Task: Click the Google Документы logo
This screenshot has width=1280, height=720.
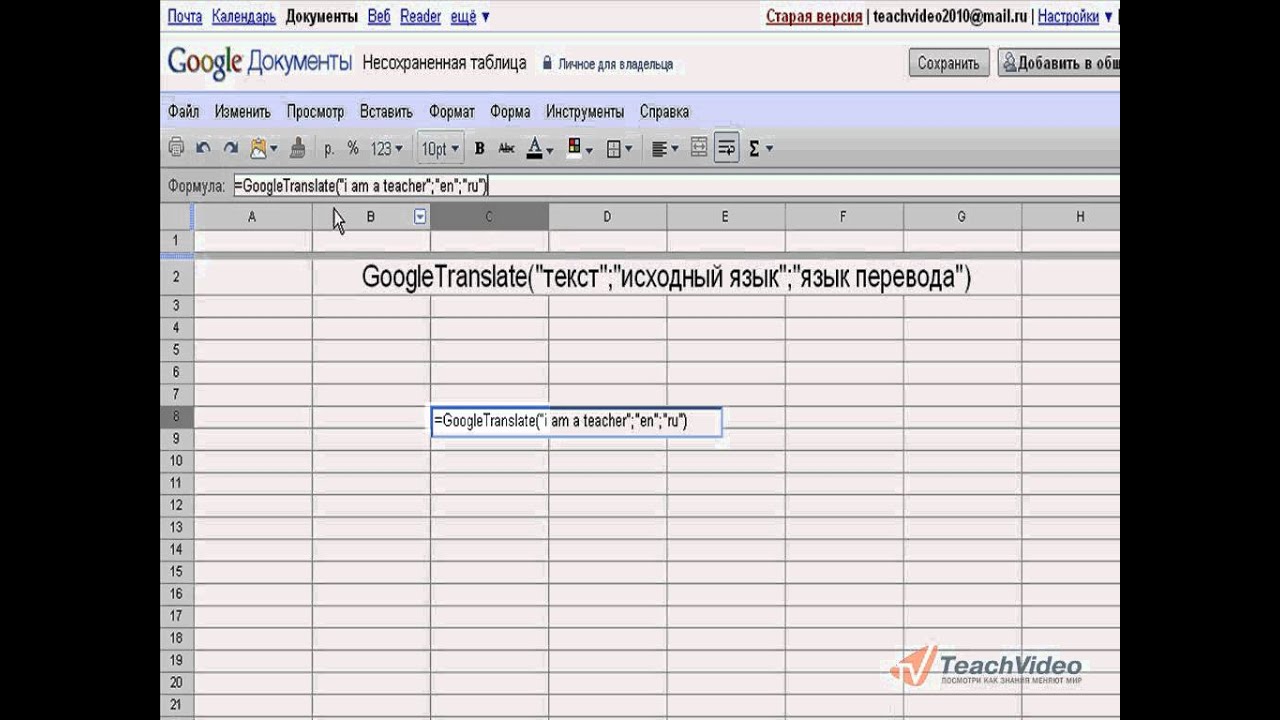Action: pos(260,62)
